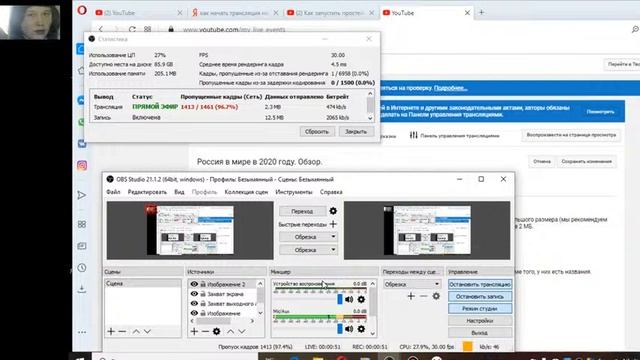This screenshot has width=640, height=360.
Task: Click Остановить запись button
Action: tap(480, 296)
